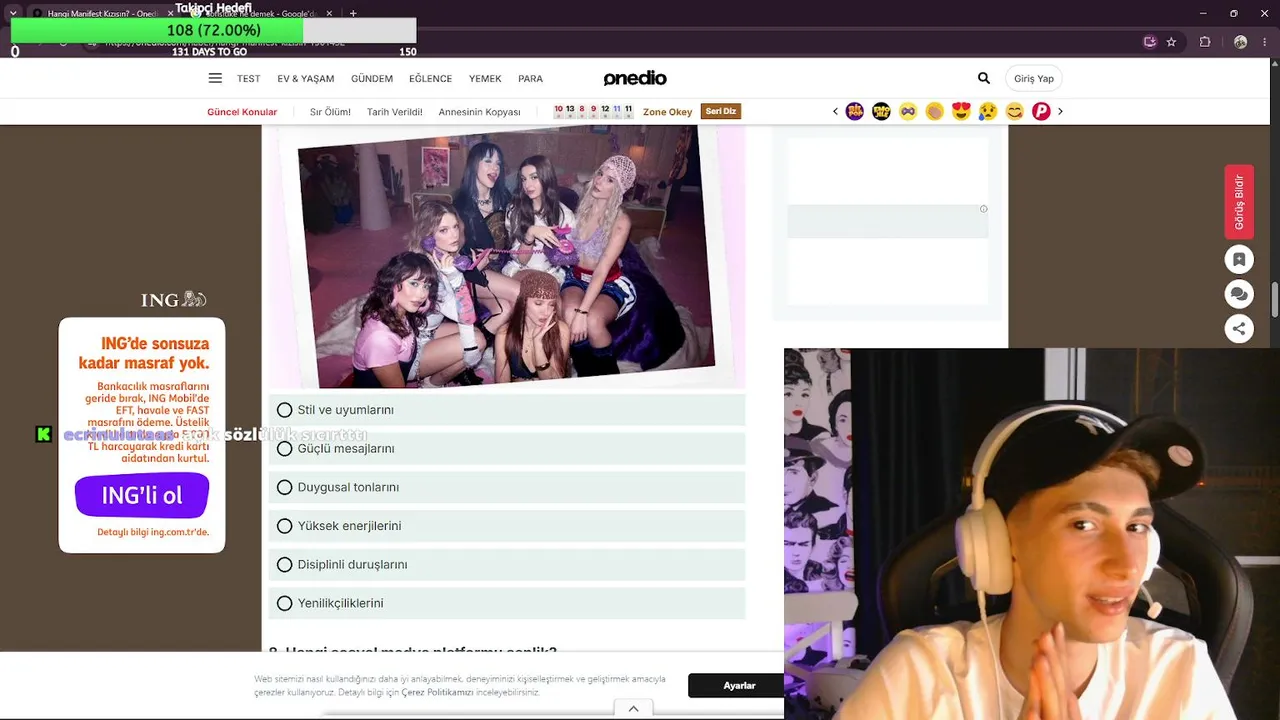Click "Detaylı bilgi ing.com.tr'de." text
This screenshot has height=720, width=1280.
pos(153,532)
